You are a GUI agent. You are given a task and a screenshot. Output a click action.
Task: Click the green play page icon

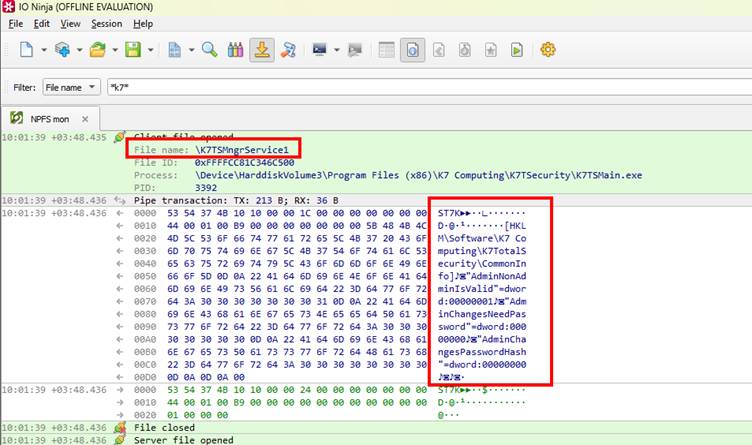pyautogui.click(x=517, y=50)
